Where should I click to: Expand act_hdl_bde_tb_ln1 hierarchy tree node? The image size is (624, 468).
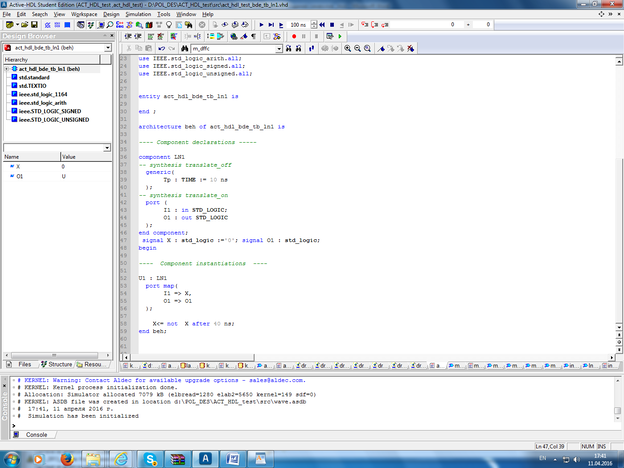pos(7,68)
